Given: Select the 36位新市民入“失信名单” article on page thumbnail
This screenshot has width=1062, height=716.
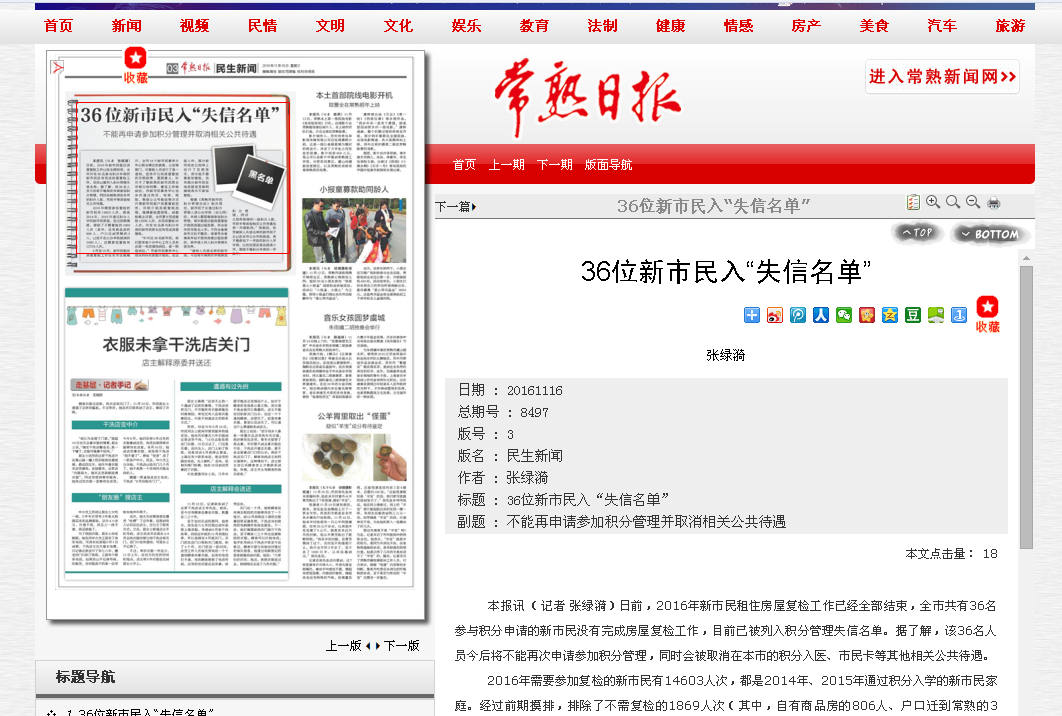Looking at the screenshot, I should [x=182, y=177].
